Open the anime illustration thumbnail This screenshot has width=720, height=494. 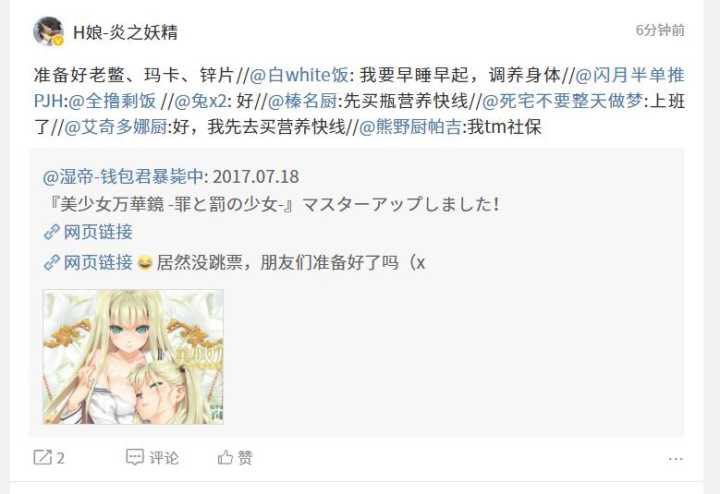click(x=133, y=356)
